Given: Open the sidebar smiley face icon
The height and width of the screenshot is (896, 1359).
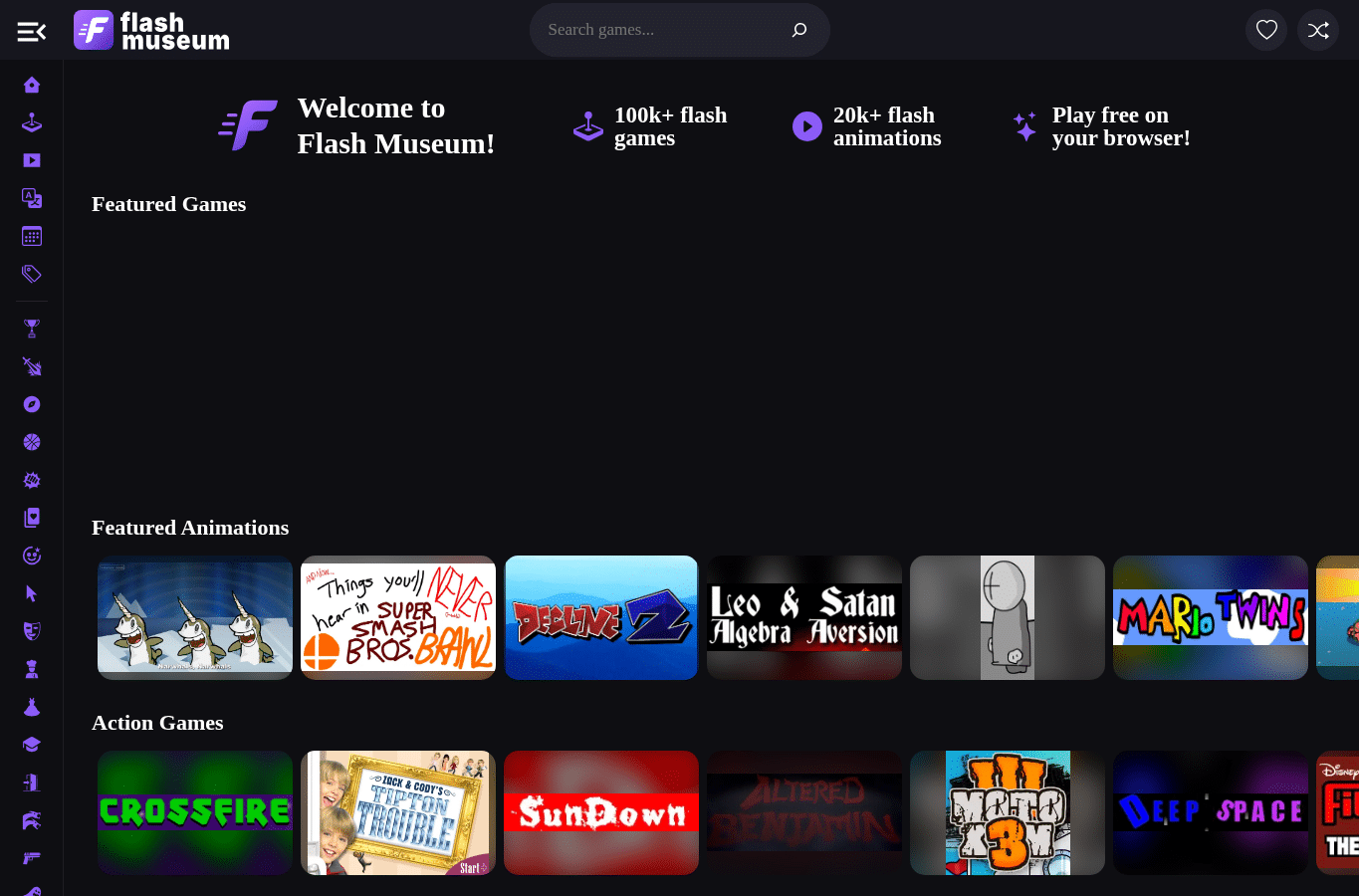Looking at the screenshot, I should pos(32,556).
